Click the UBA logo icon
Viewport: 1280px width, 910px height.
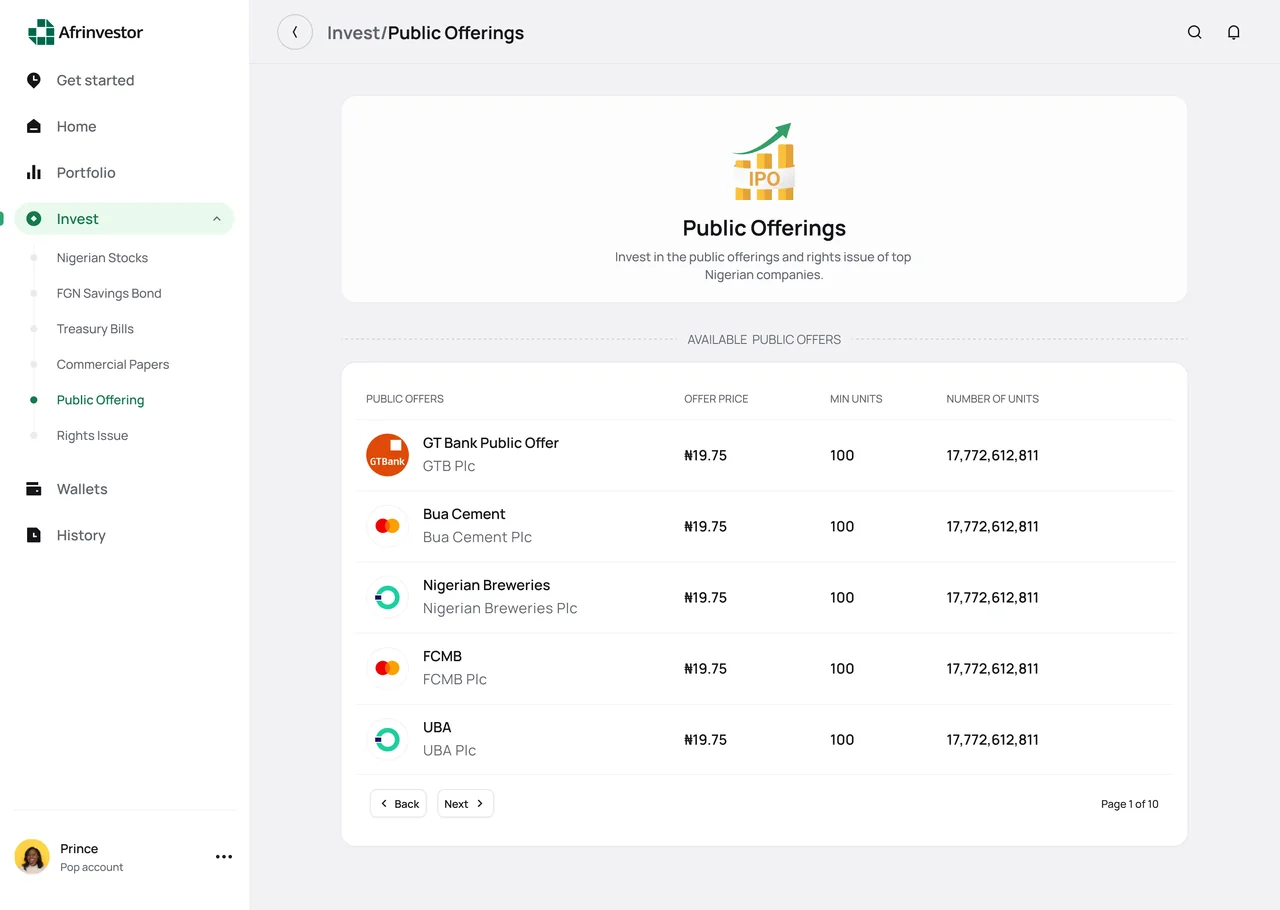coord(387,739)
